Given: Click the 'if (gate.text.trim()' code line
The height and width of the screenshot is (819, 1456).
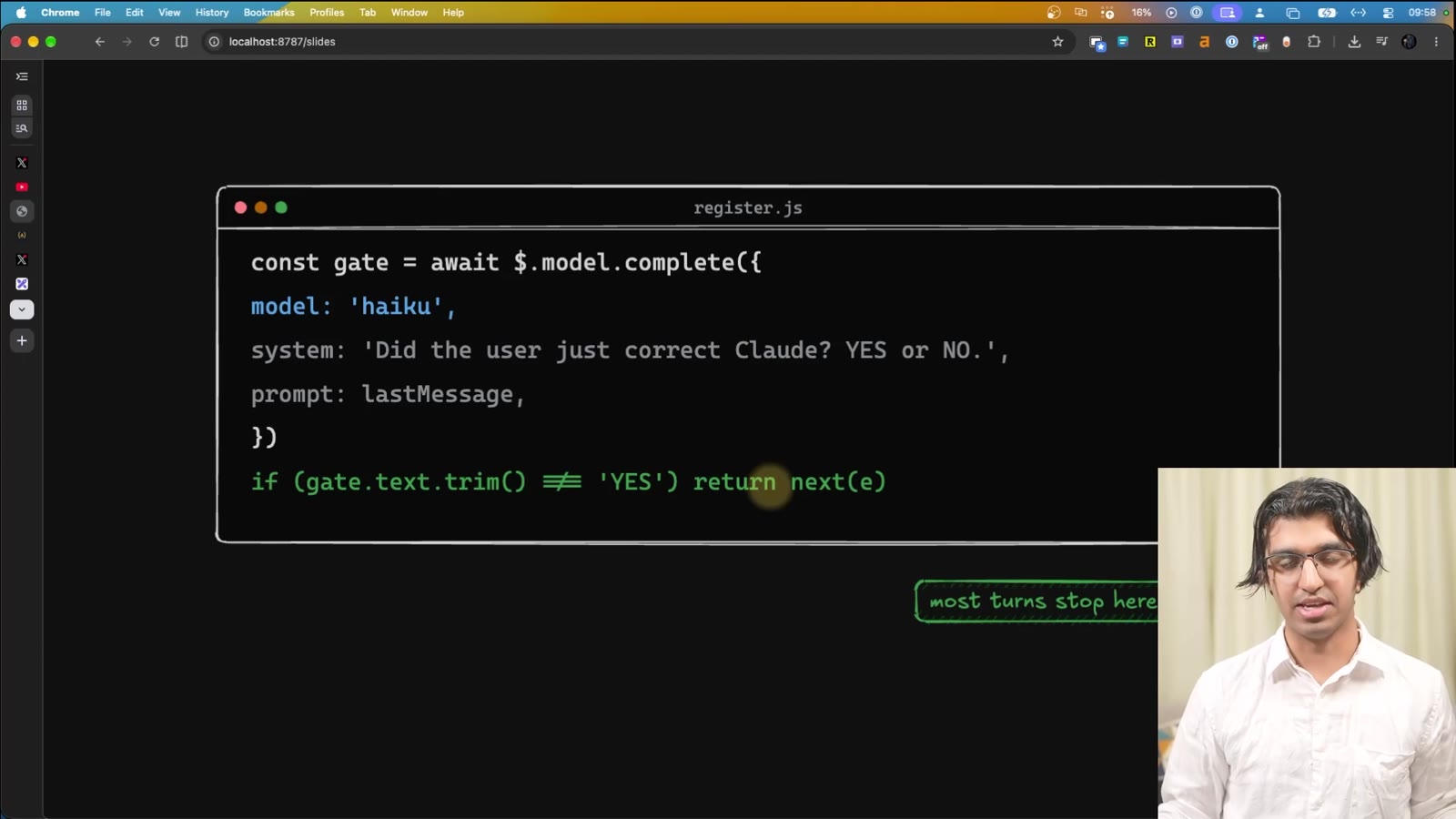Looking at the screenshot, I should pos(569,482).
